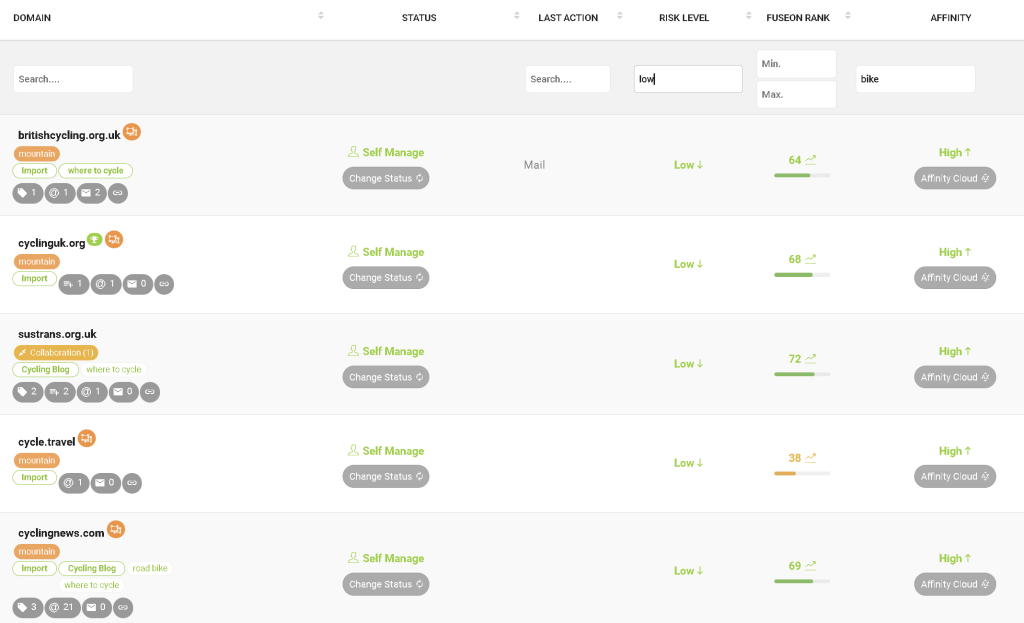The image size is (1024, 623).
Task: Click the tag count badge for cyclingnews.com
Action: coord(28,607)
